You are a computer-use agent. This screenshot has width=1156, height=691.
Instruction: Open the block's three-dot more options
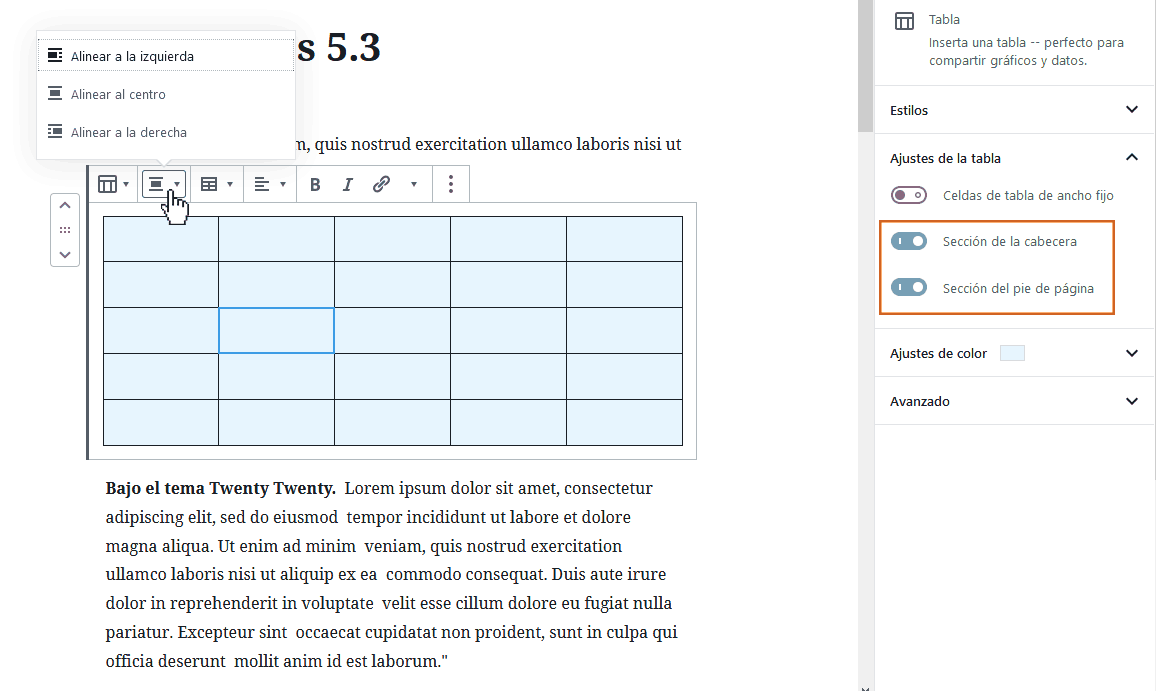click(x=451, y=185)
